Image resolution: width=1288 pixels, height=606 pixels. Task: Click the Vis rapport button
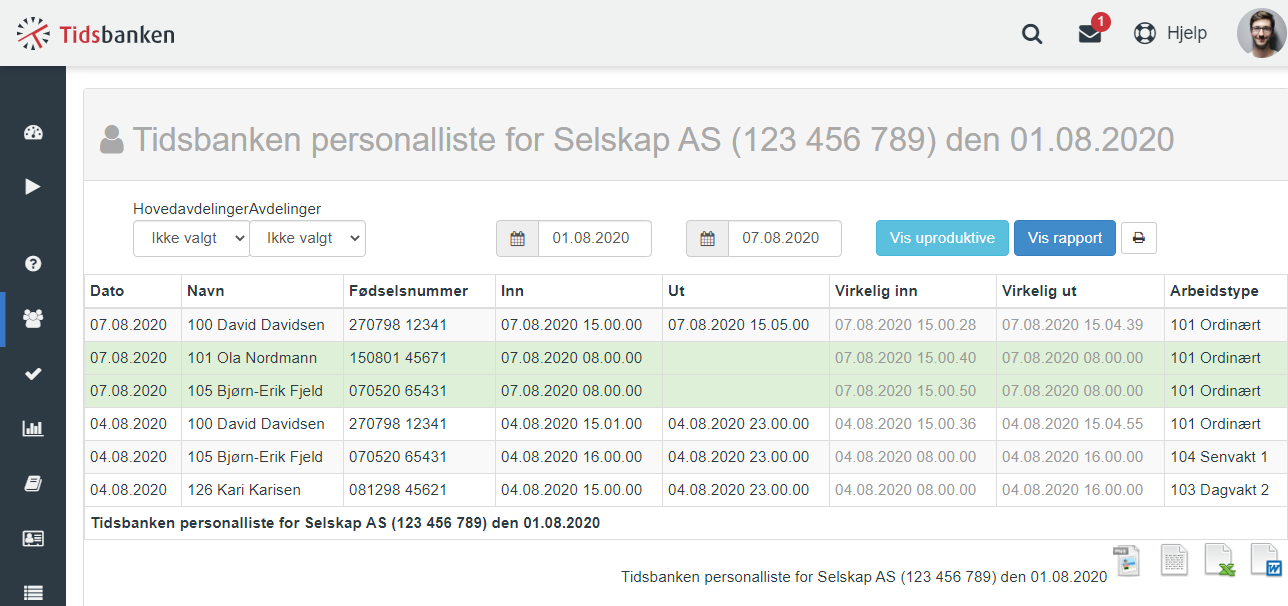click(x=1065, y=238)
